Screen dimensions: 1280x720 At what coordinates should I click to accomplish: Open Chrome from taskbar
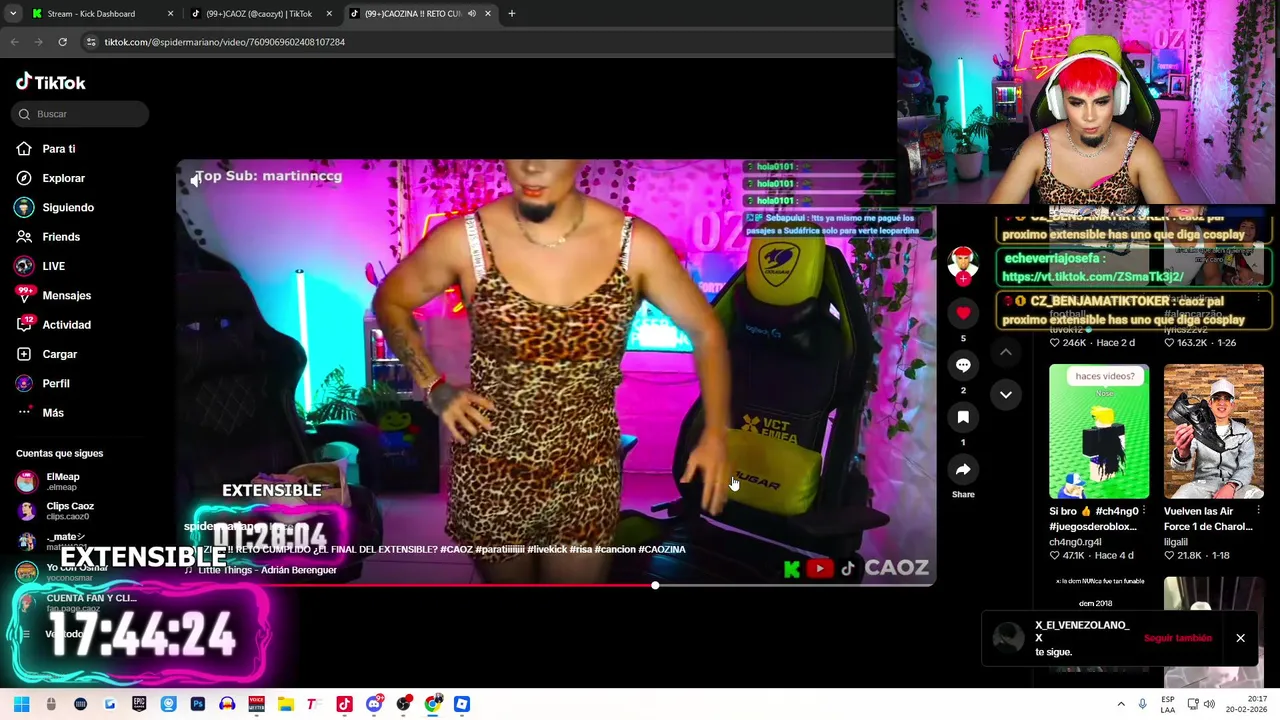[432, 704]
